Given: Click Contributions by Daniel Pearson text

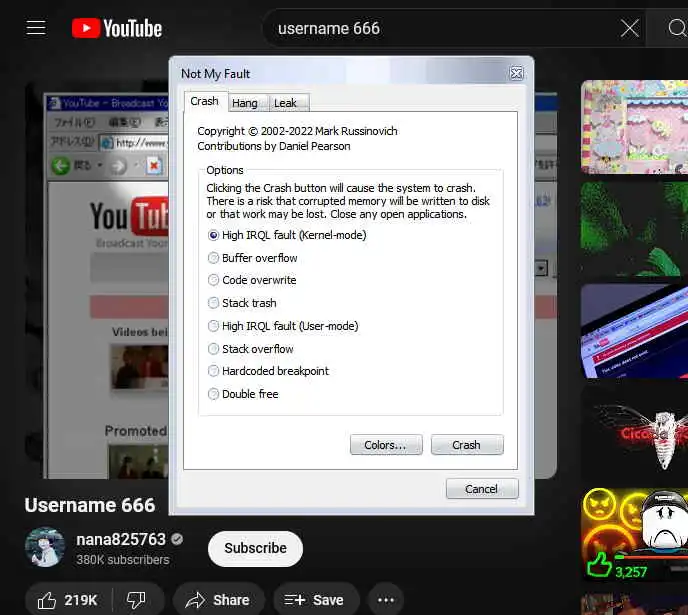Looking at the screenshot, I should 274,146.
